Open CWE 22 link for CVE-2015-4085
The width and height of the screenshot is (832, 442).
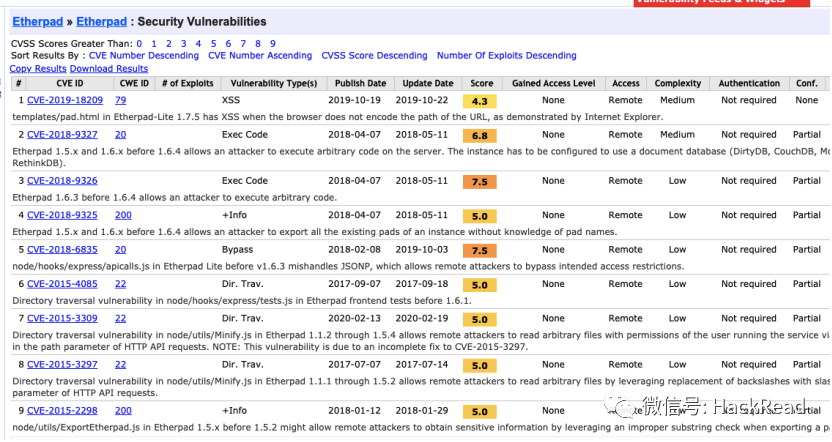[120, 284]
